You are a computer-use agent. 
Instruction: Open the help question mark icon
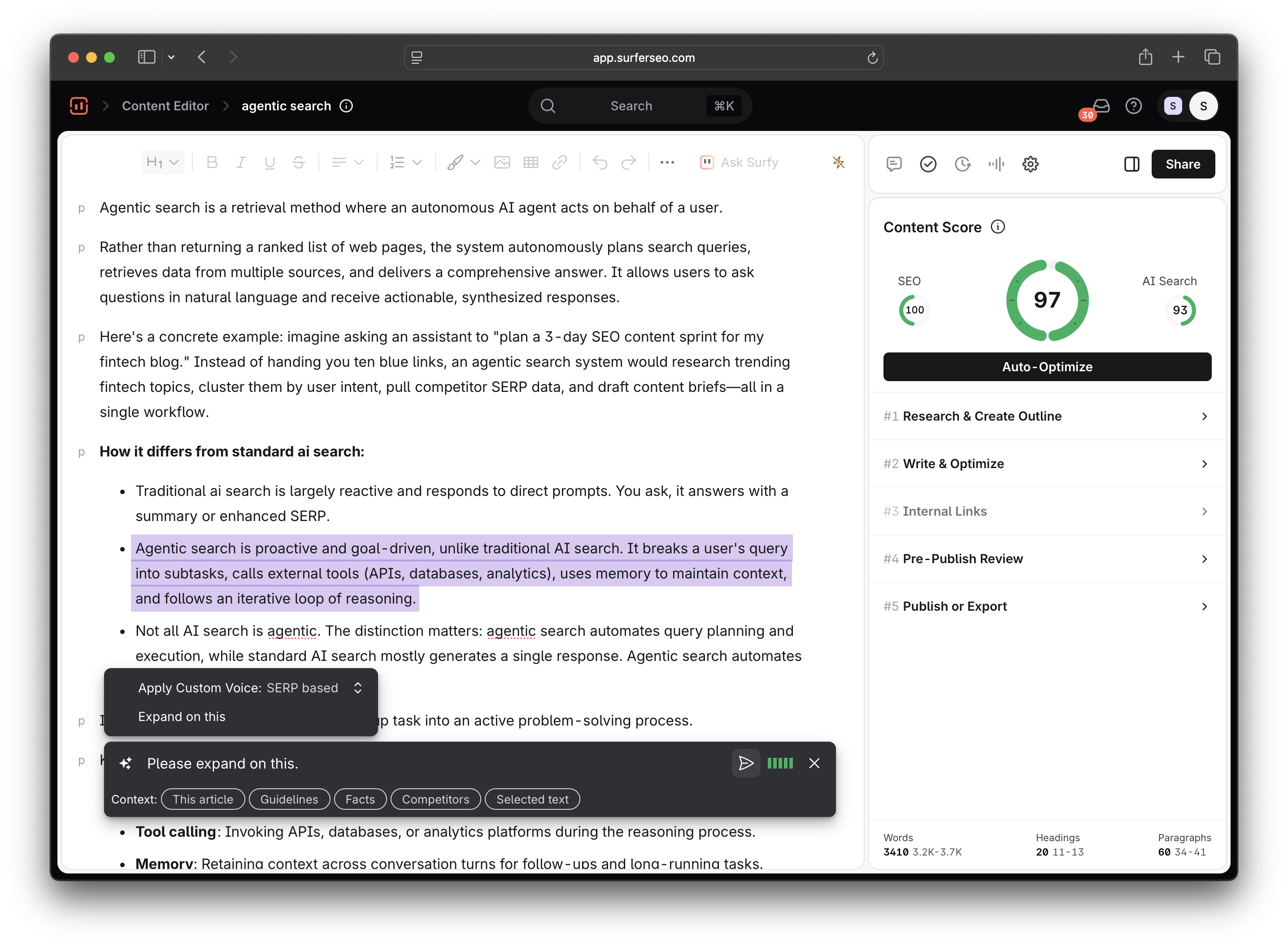[1134, 106]
